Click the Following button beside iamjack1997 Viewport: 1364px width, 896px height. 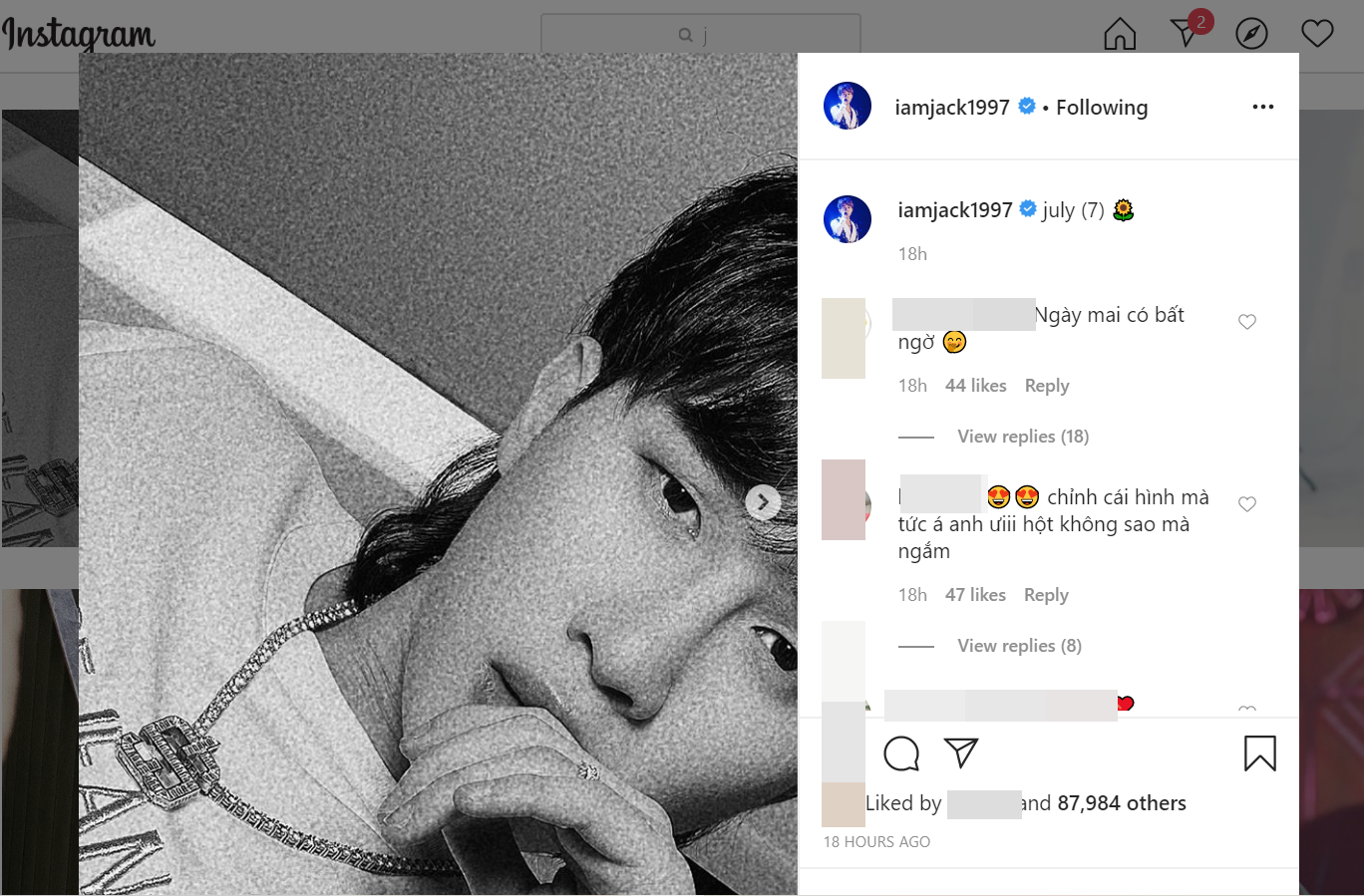(1102, 108)
